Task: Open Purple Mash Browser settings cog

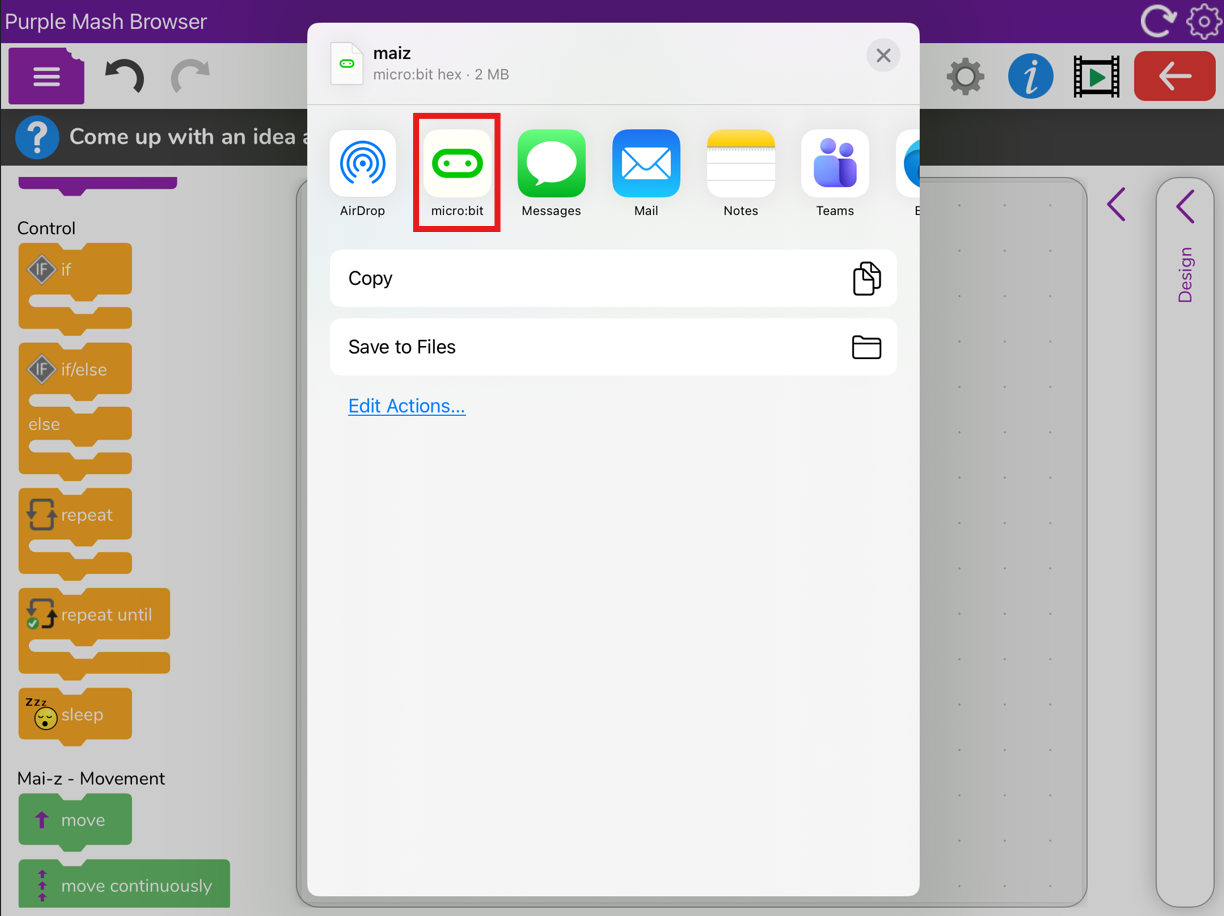Action: click(x=1203, y=21)
